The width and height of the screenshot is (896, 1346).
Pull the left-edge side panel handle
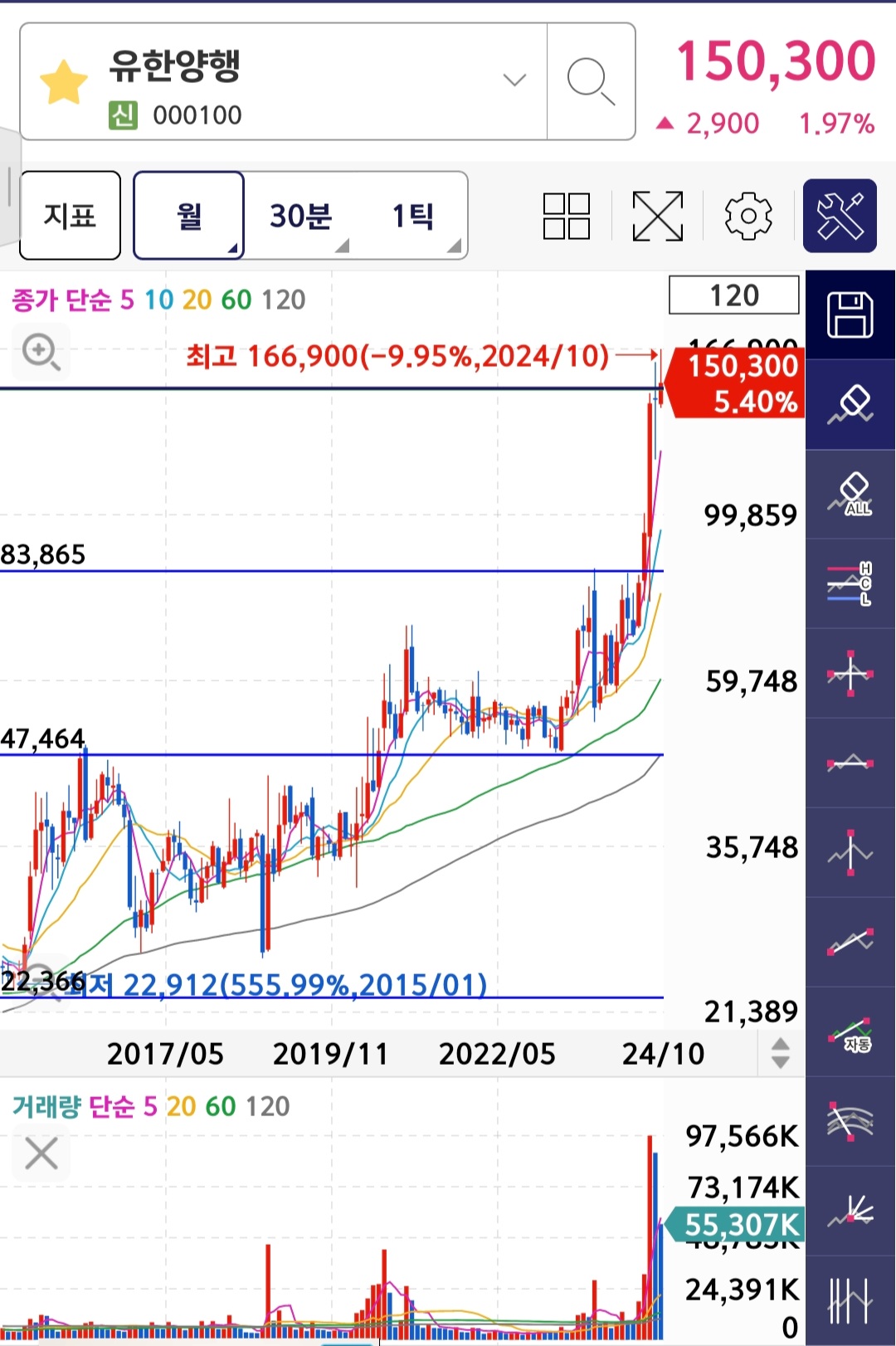[x=9, y=187]
